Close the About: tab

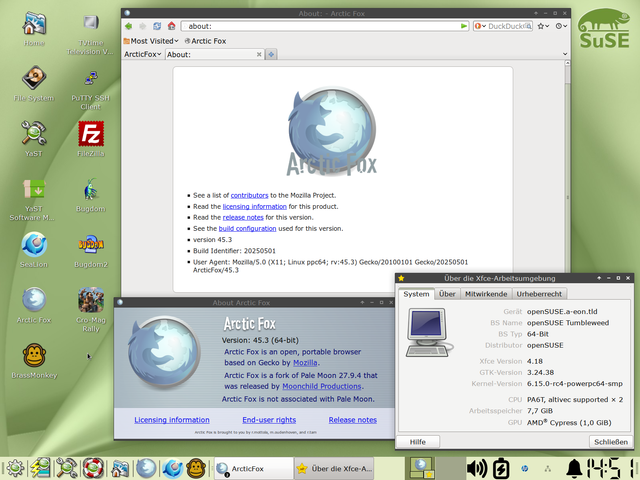pyautogui.click(x=259, y=54)
